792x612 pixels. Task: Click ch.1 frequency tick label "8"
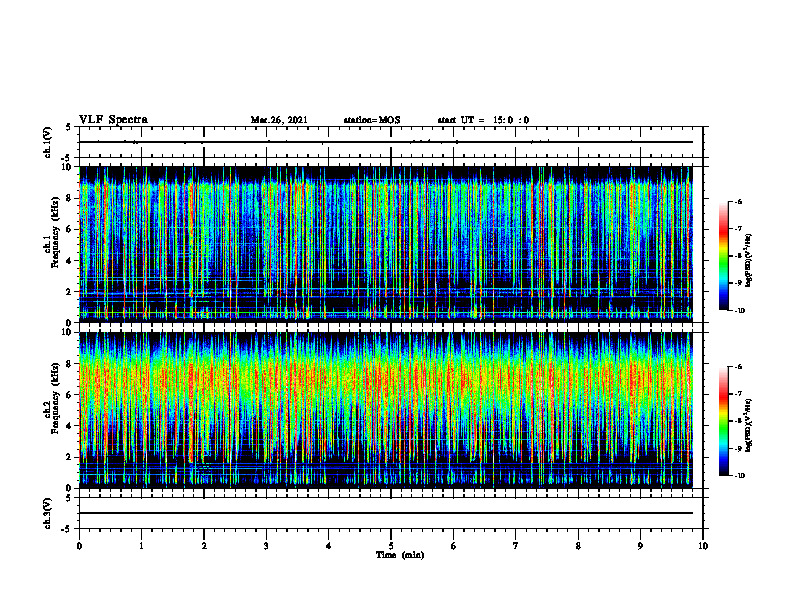coord(70,198)
